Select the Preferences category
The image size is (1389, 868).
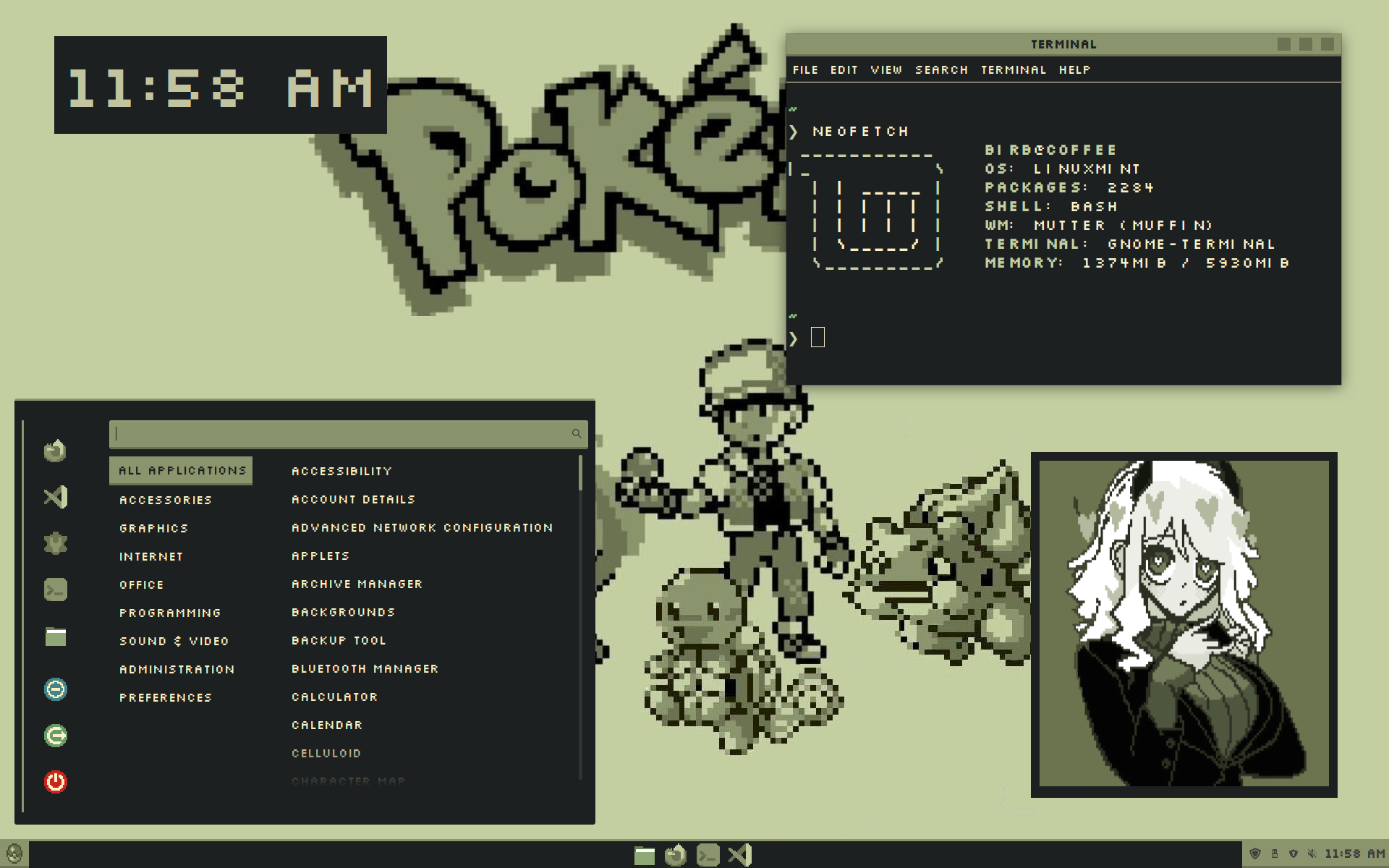[166, 697]
